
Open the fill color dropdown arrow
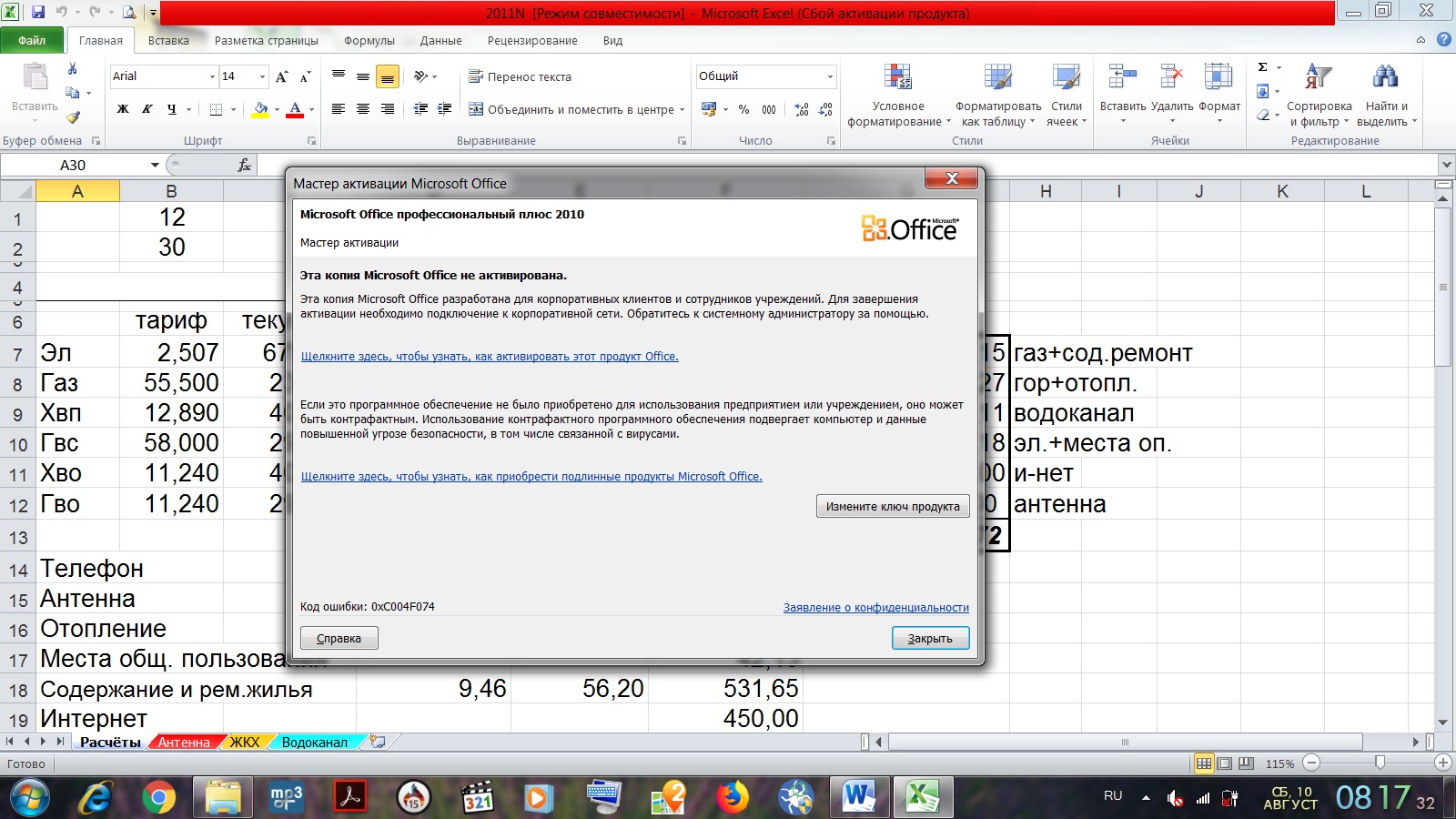tap(277, 110)
